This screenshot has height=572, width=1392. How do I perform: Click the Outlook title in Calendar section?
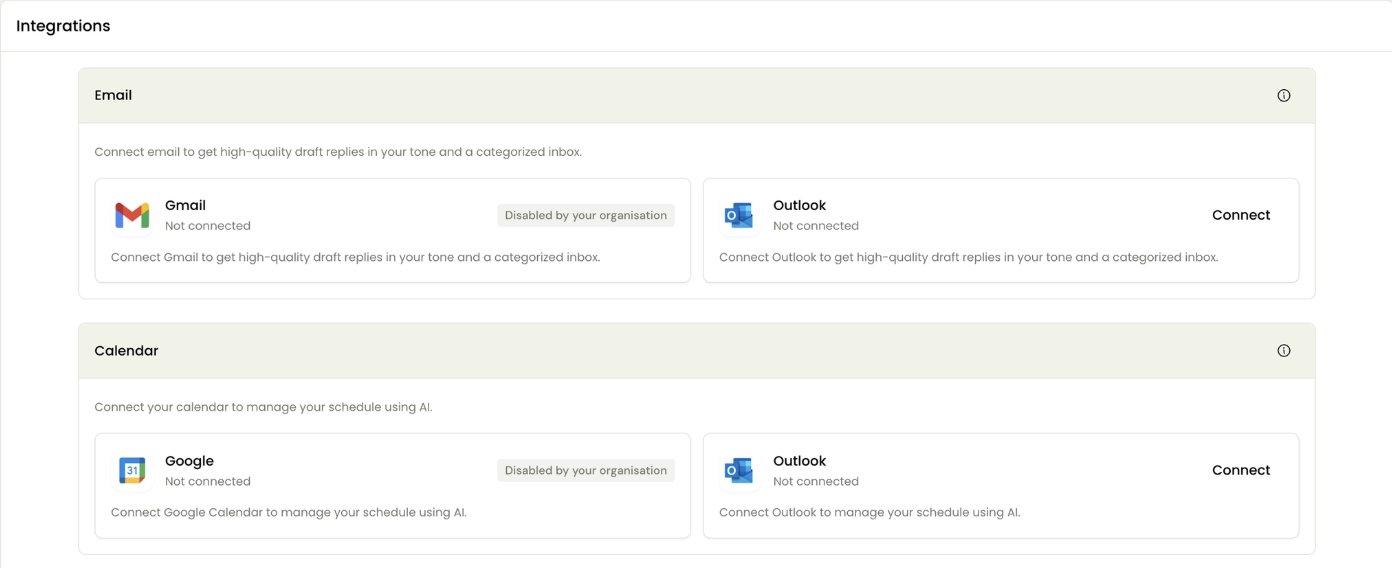tap(799, 461)
